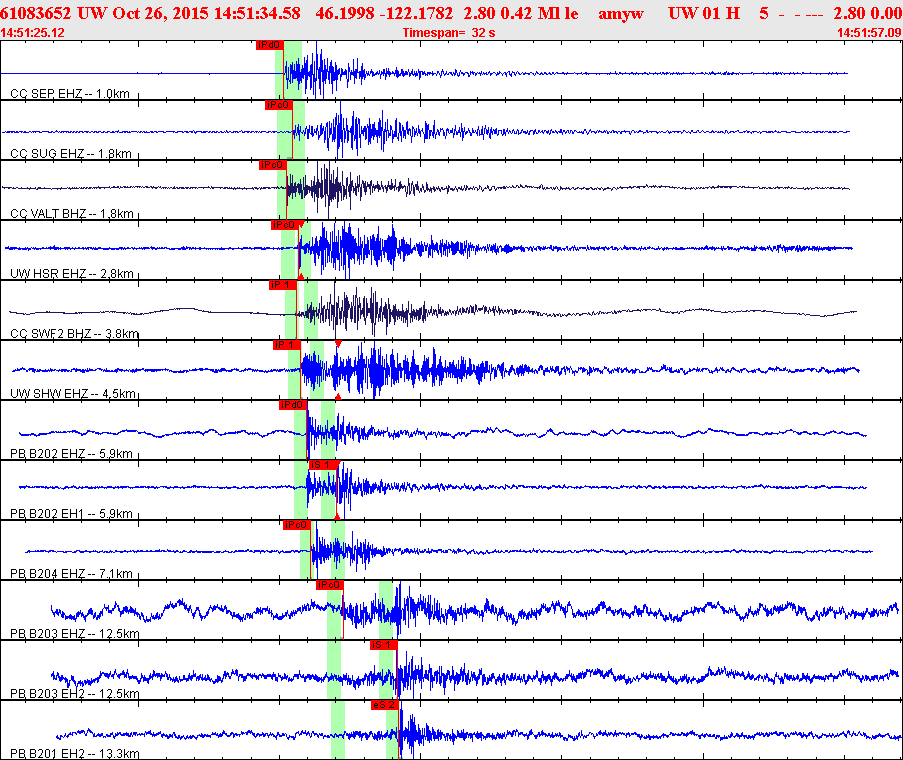This screenshot has width=903, height=760.
Task: Select the iPc0 pick flag on PB B203 EHZ trace
Action: [x=329, y=584]
